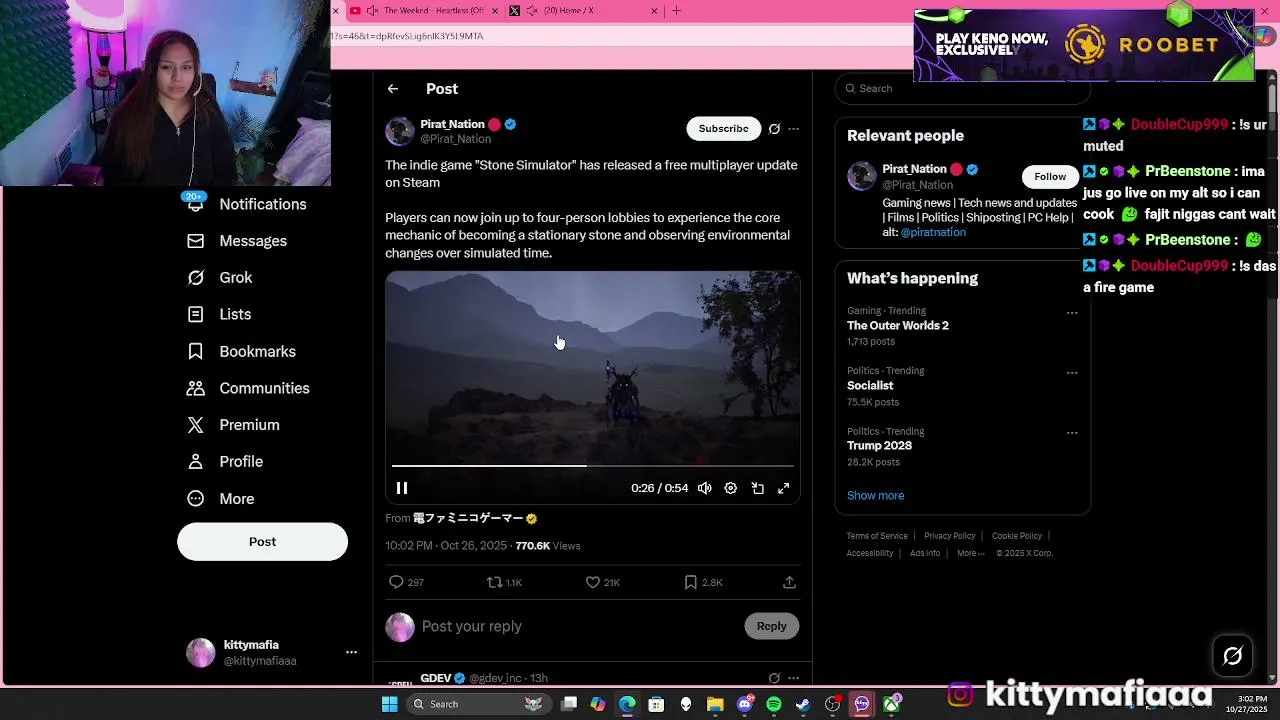The height and width of the screenshot is (720, 1280).
Task: Click the X Search box
Action: click(x=962, y=88)
